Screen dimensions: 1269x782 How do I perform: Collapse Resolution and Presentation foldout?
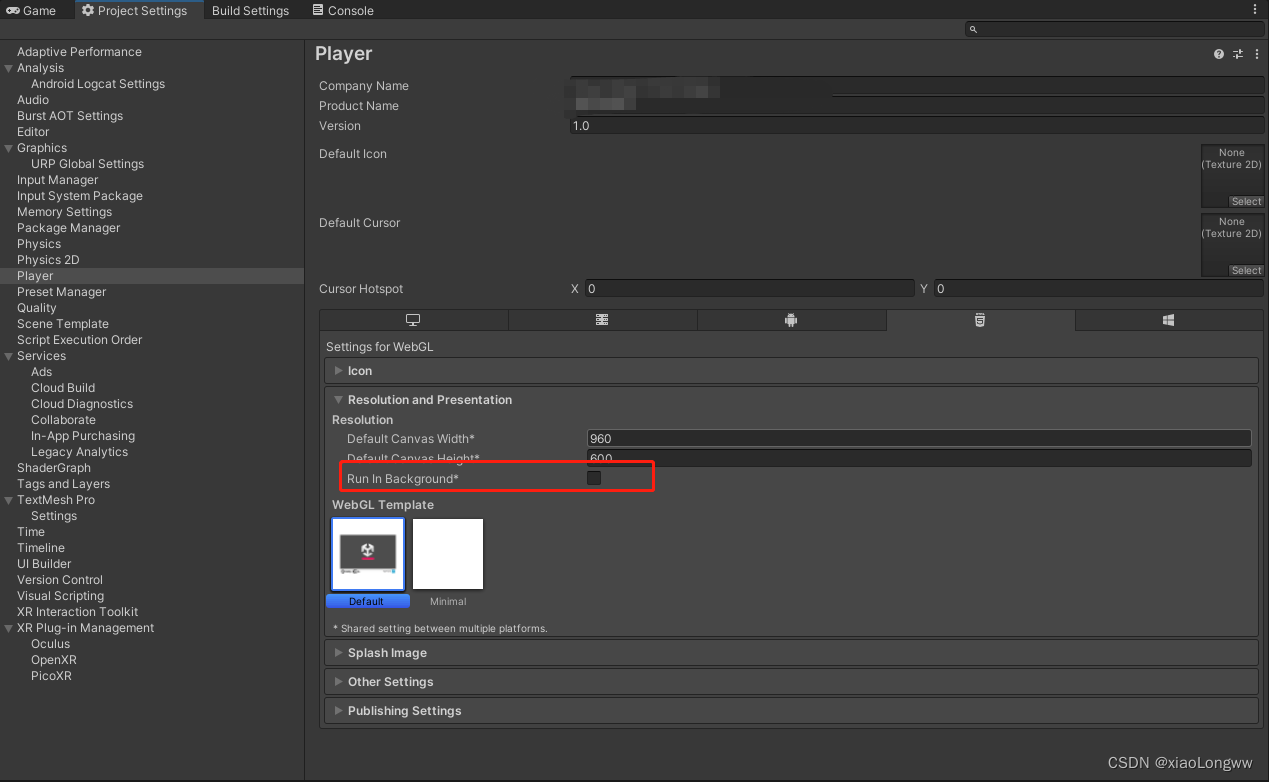coord(338,400)
